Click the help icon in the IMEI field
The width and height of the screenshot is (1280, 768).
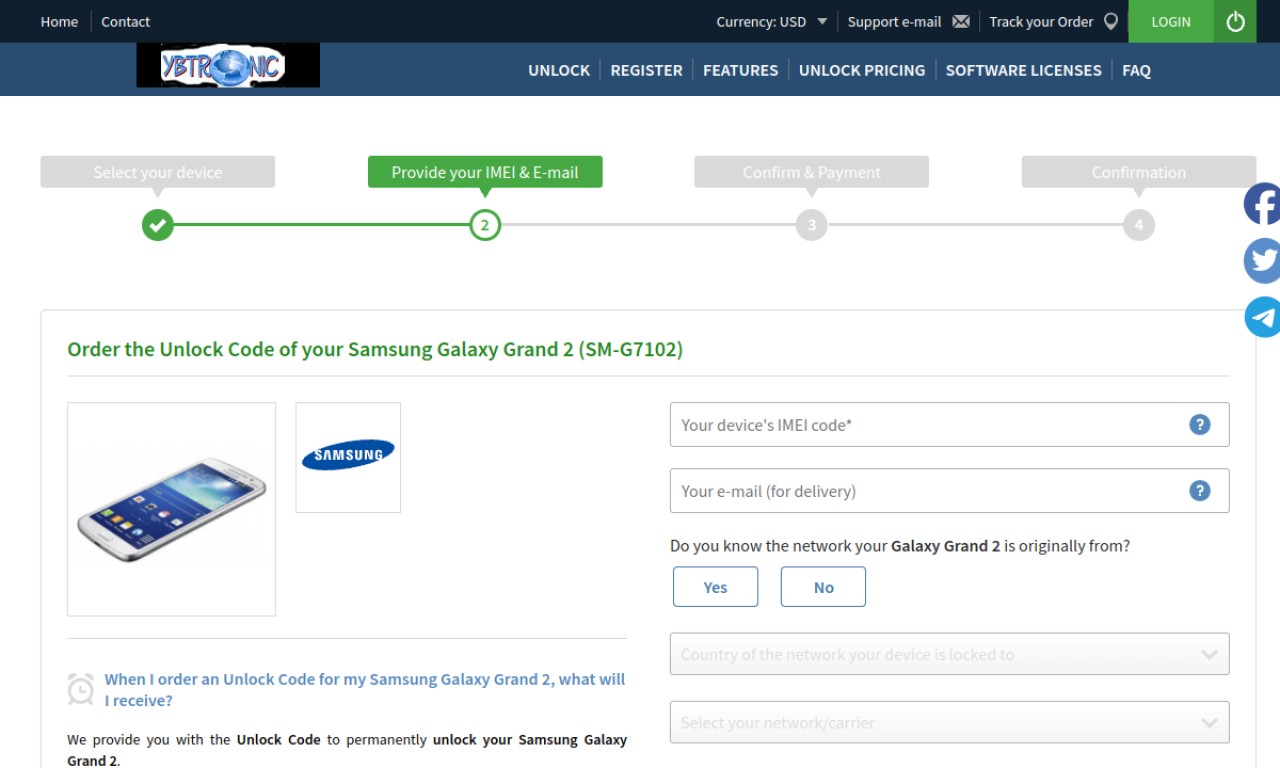click(1200, 425)
